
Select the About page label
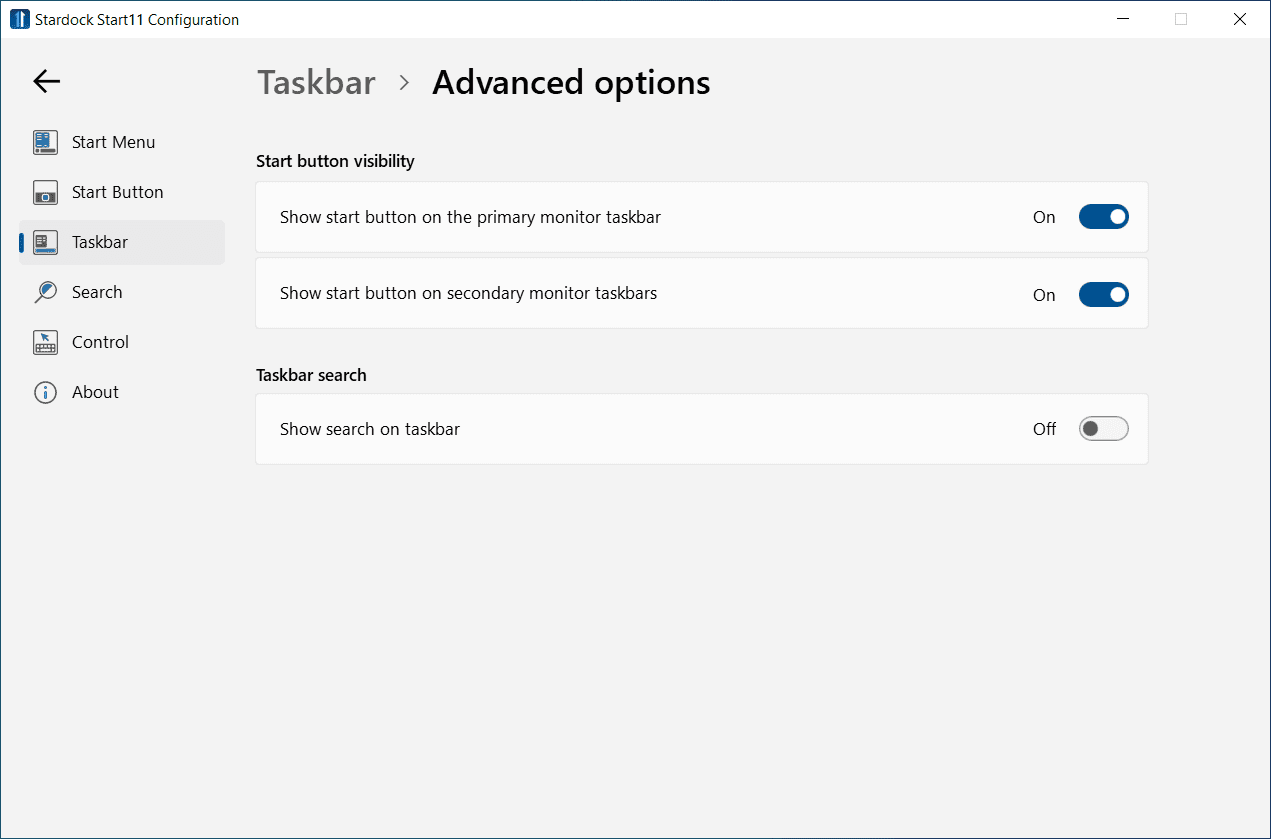point(95,392)
